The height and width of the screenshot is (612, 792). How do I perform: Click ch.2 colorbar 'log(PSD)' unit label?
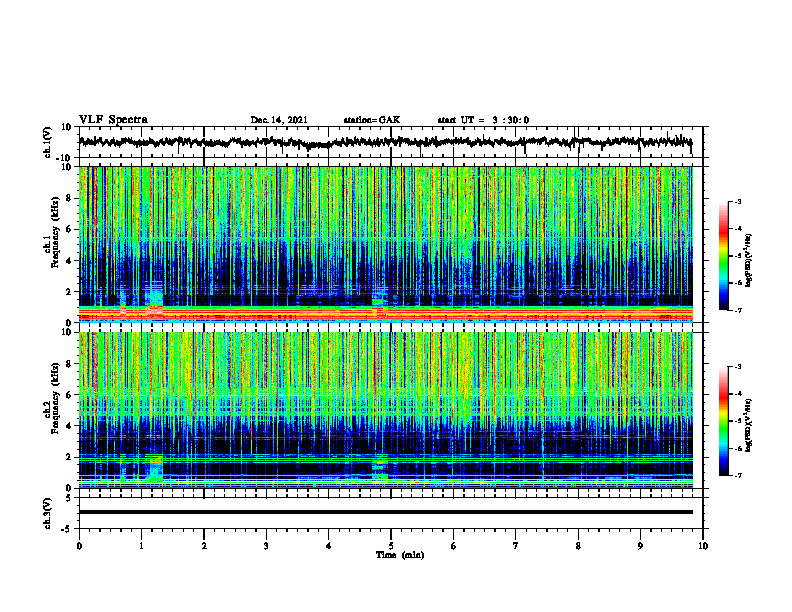749,425
